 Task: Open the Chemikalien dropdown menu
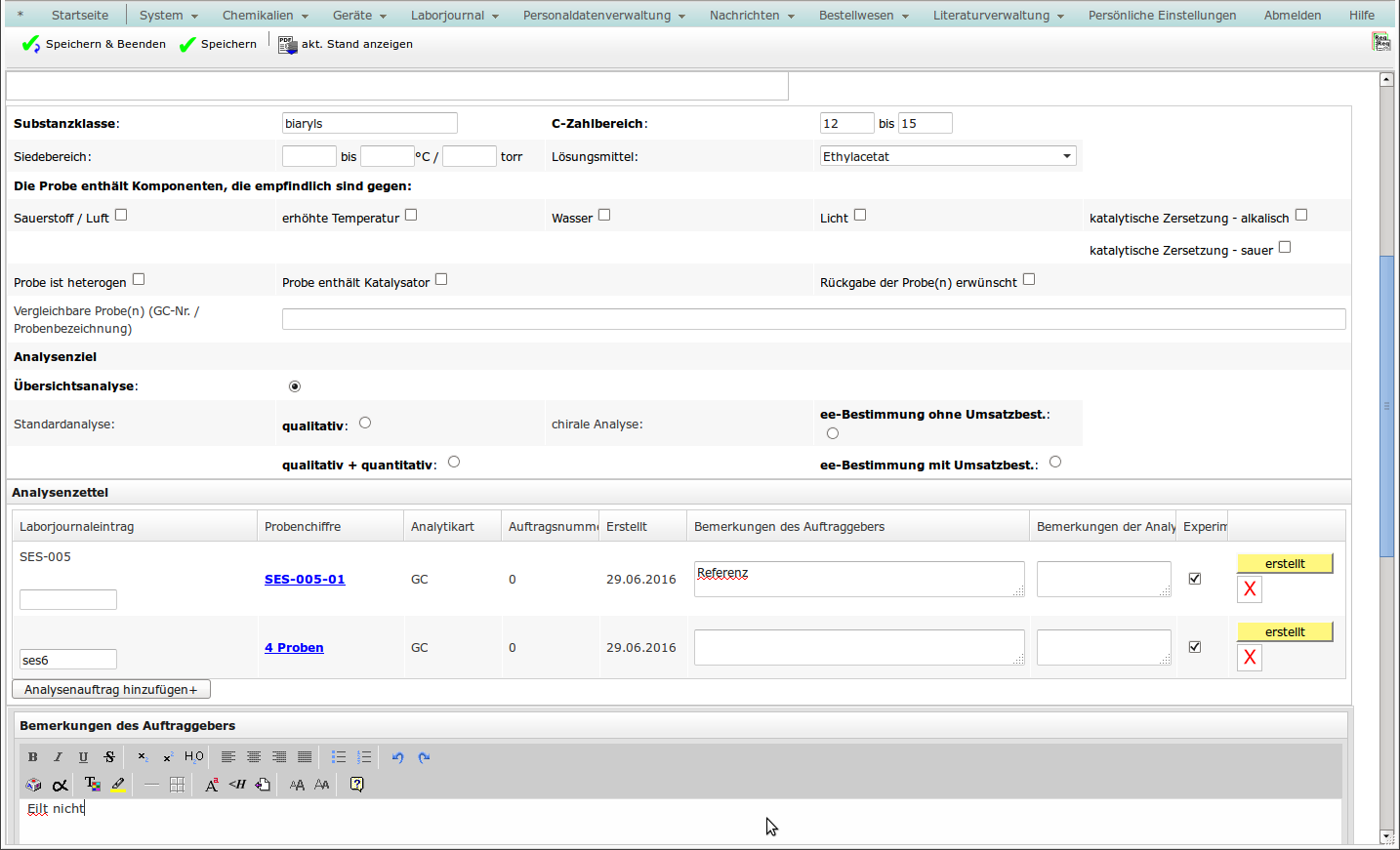[265, 16]
